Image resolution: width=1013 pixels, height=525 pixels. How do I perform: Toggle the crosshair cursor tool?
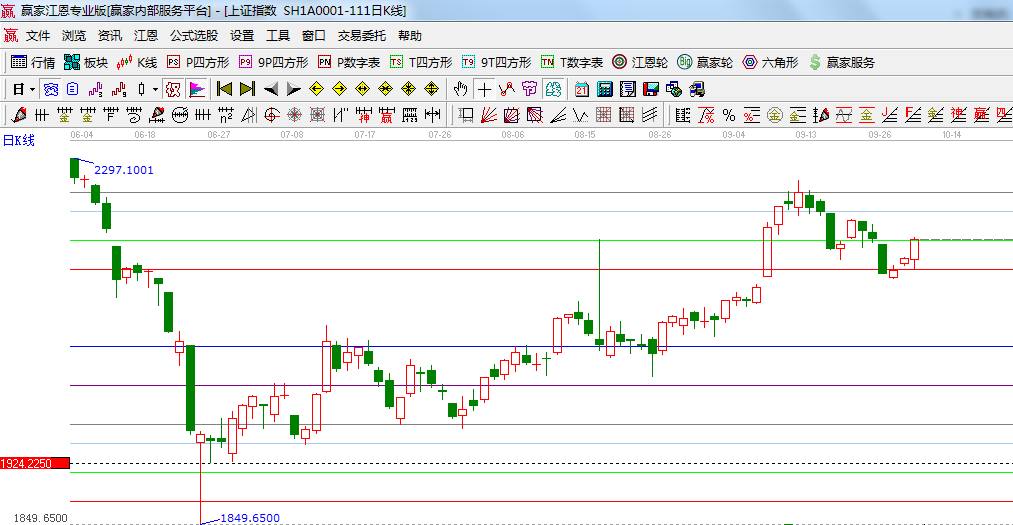[484, 89]
